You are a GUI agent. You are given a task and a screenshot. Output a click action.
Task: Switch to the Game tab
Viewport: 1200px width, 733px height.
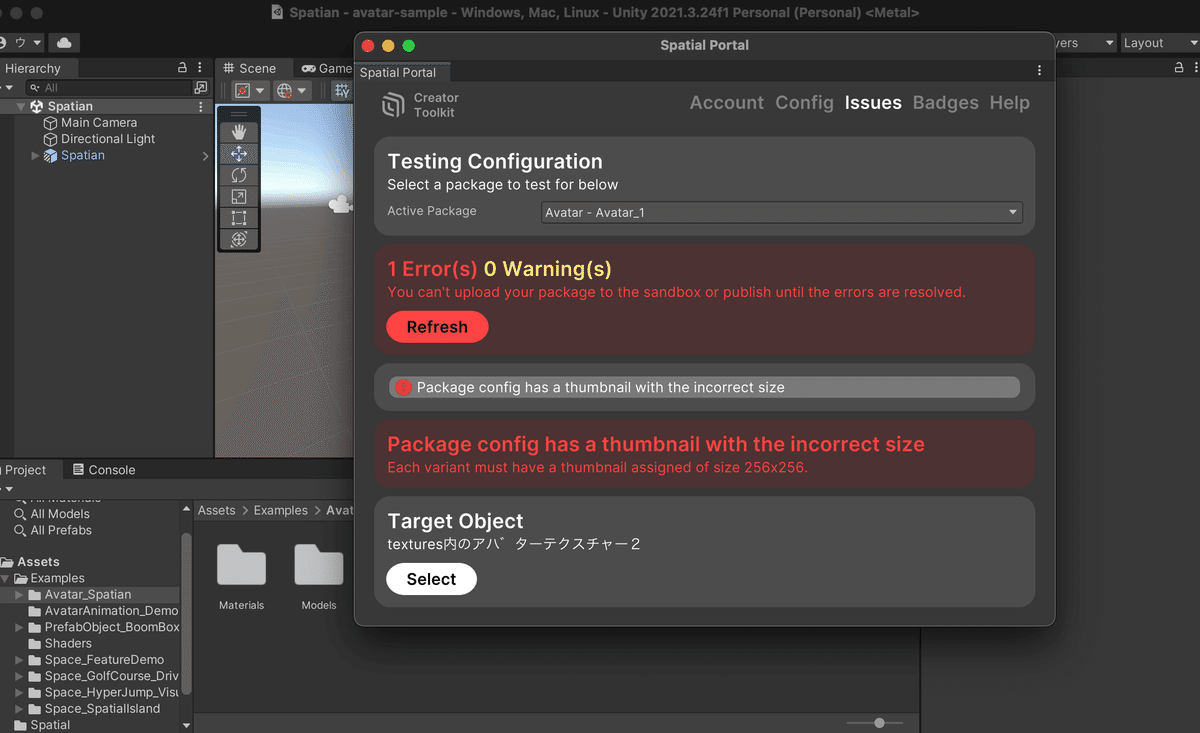[x=326, y=68]
